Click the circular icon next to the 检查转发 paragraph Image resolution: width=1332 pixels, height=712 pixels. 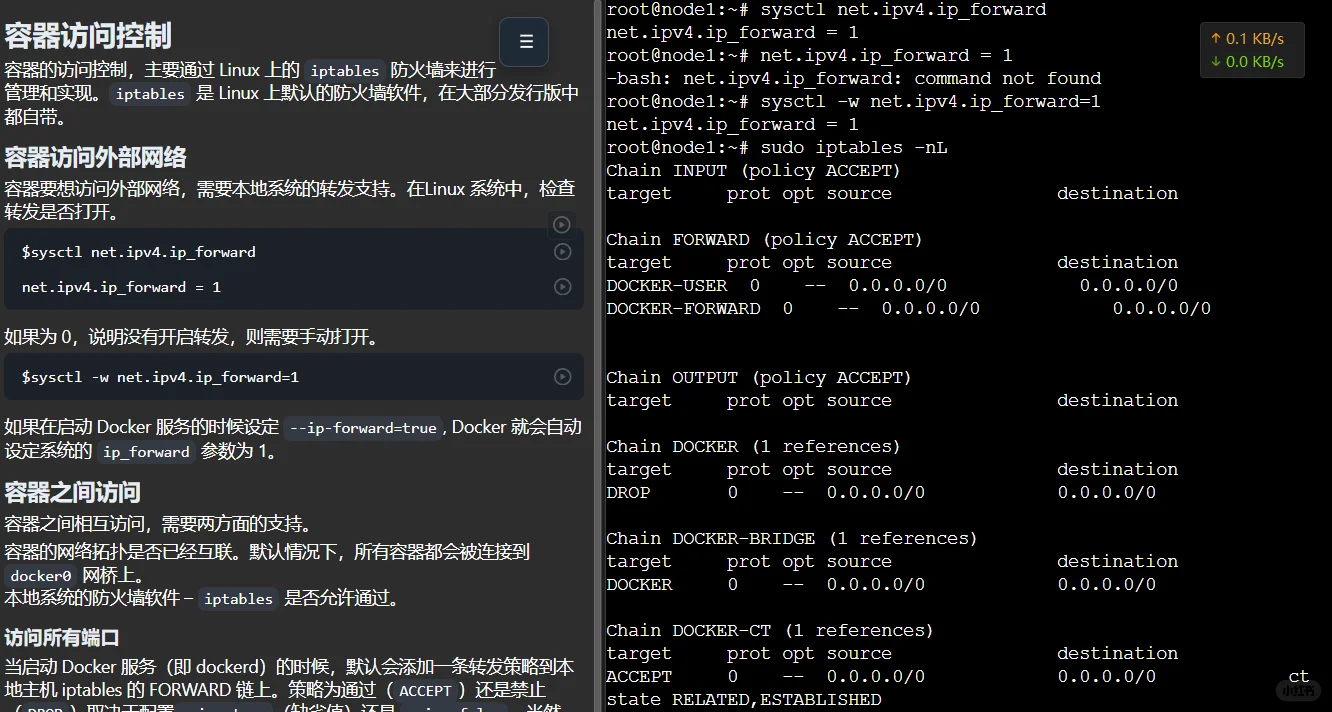tap(561, 225)
